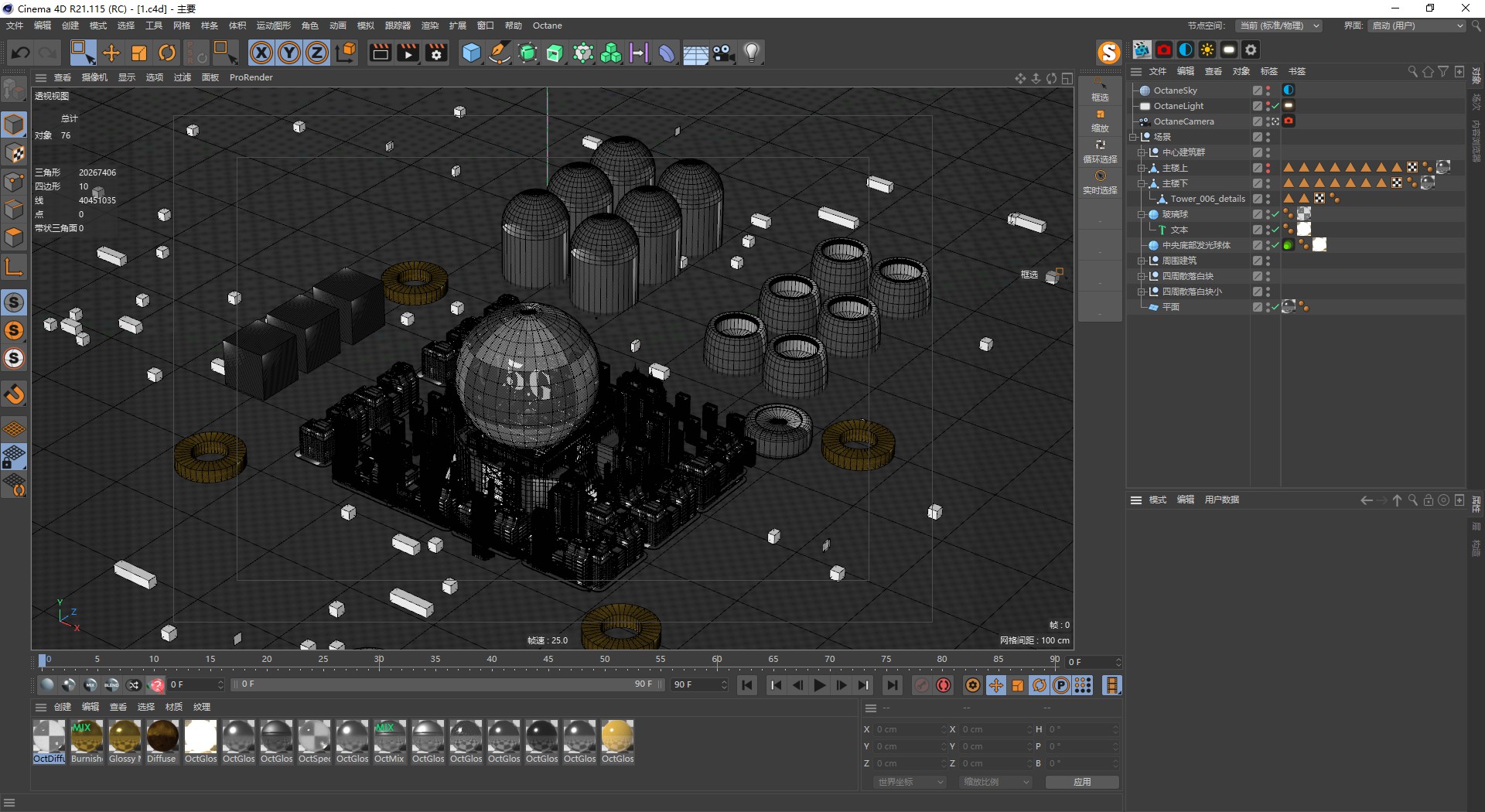Click the 应用 apply button
Image resolution: width=1485 pixels, height=812 pixels.
1082,782
